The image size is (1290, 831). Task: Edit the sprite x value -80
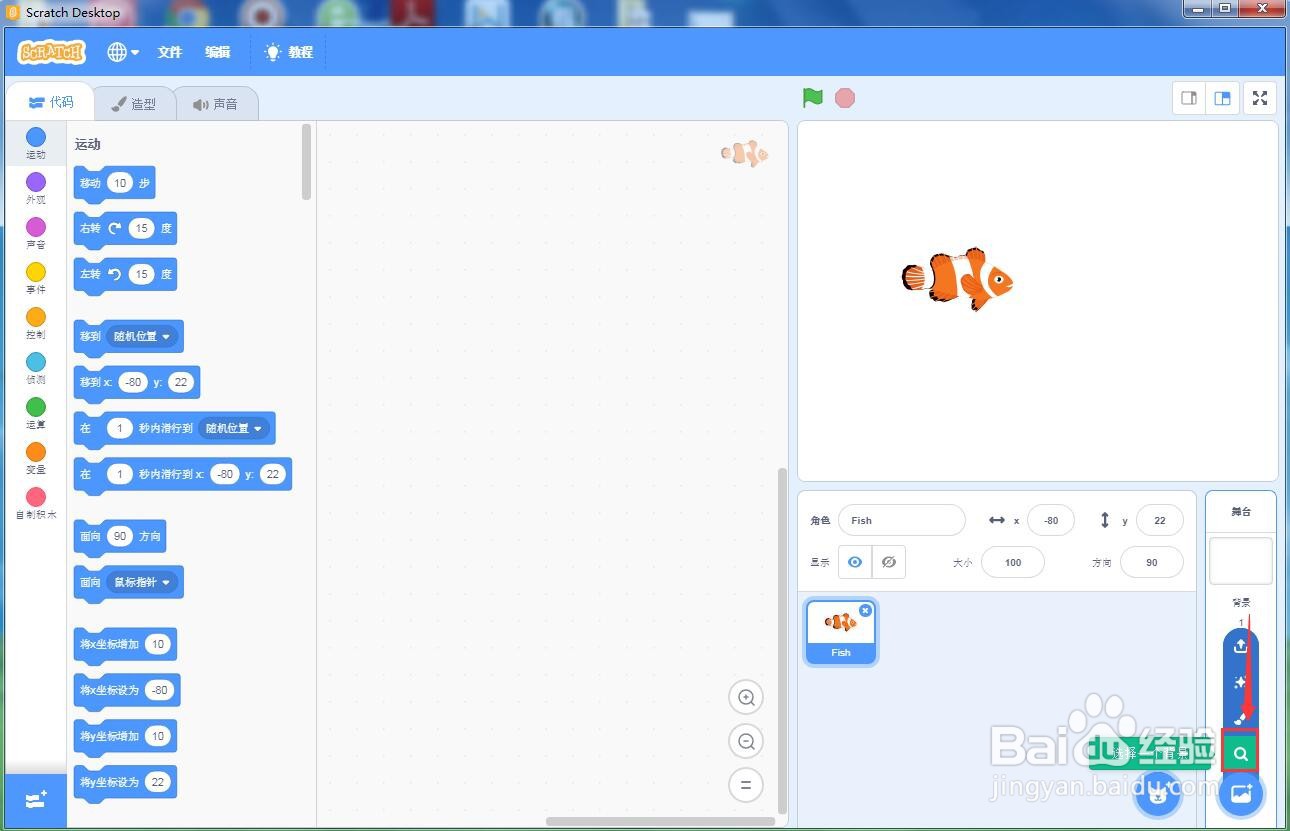coord(1051,520)
